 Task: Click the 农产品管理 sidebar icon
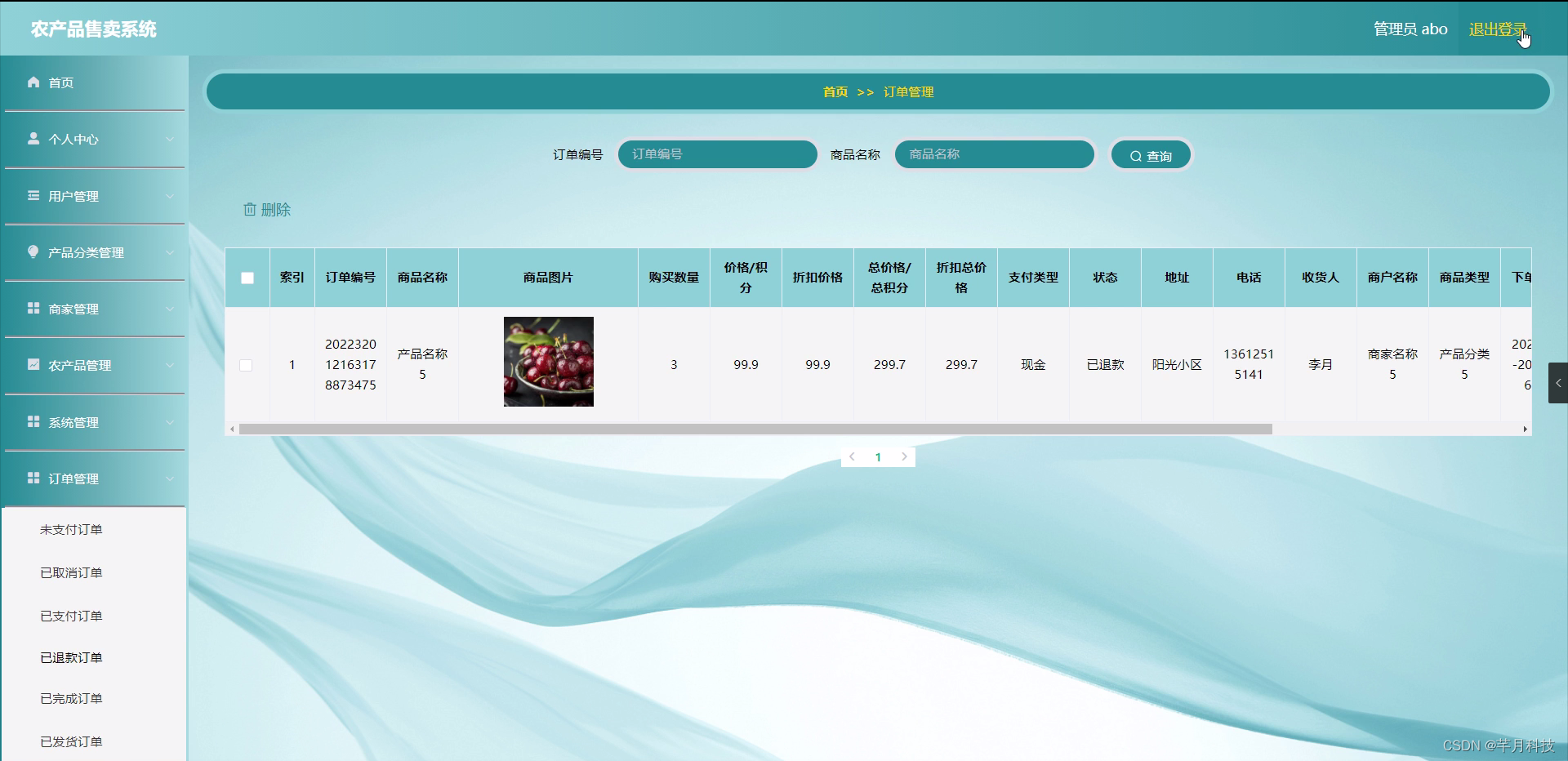pyautogui.click(x=33, y=365)
